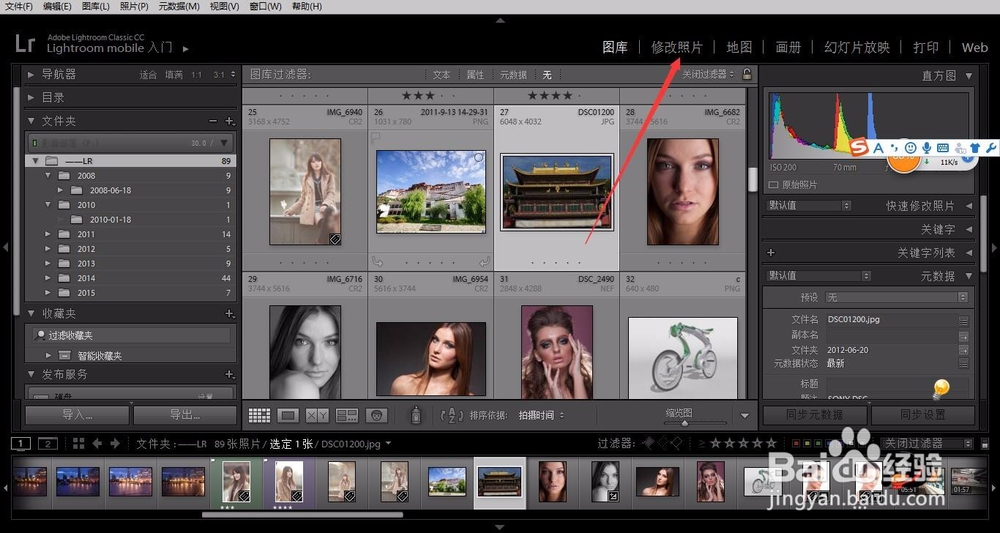Open toolbar options dropdown triangle
The width and height of the screenshot is (1000, 533).
744,416
